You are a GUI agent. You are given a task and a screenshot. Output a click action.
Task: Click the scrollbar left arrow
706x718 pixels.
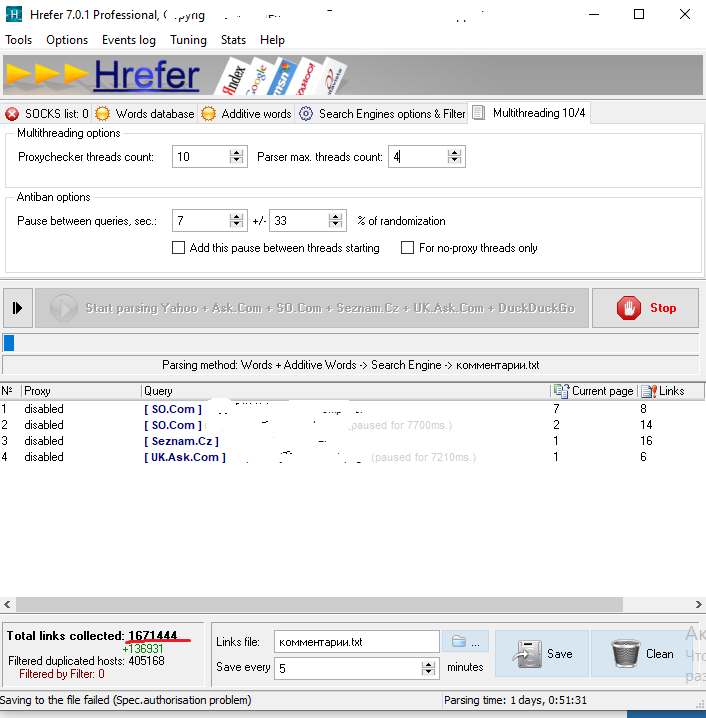click(x=7, y=604)
